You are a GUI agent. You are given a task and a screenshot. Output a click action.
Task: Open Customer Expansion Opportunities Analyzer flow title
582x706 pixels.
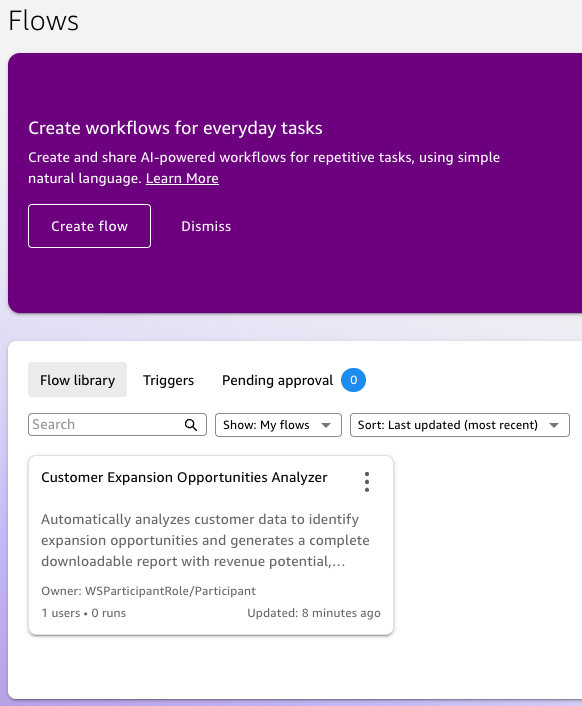click(x=184, y=477)
